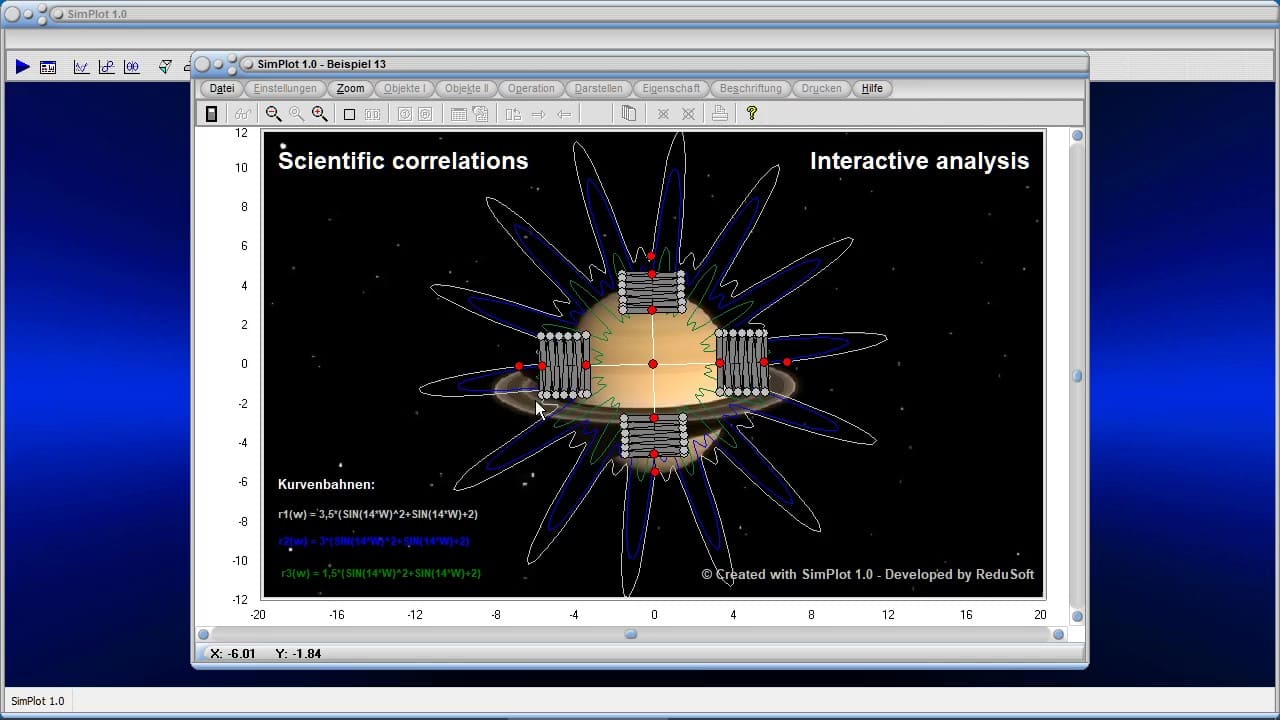The image size is (1280, 720).
Task: Click the Kurvenbahnen label
Action: pyautogui.click(x=326, y=484)
